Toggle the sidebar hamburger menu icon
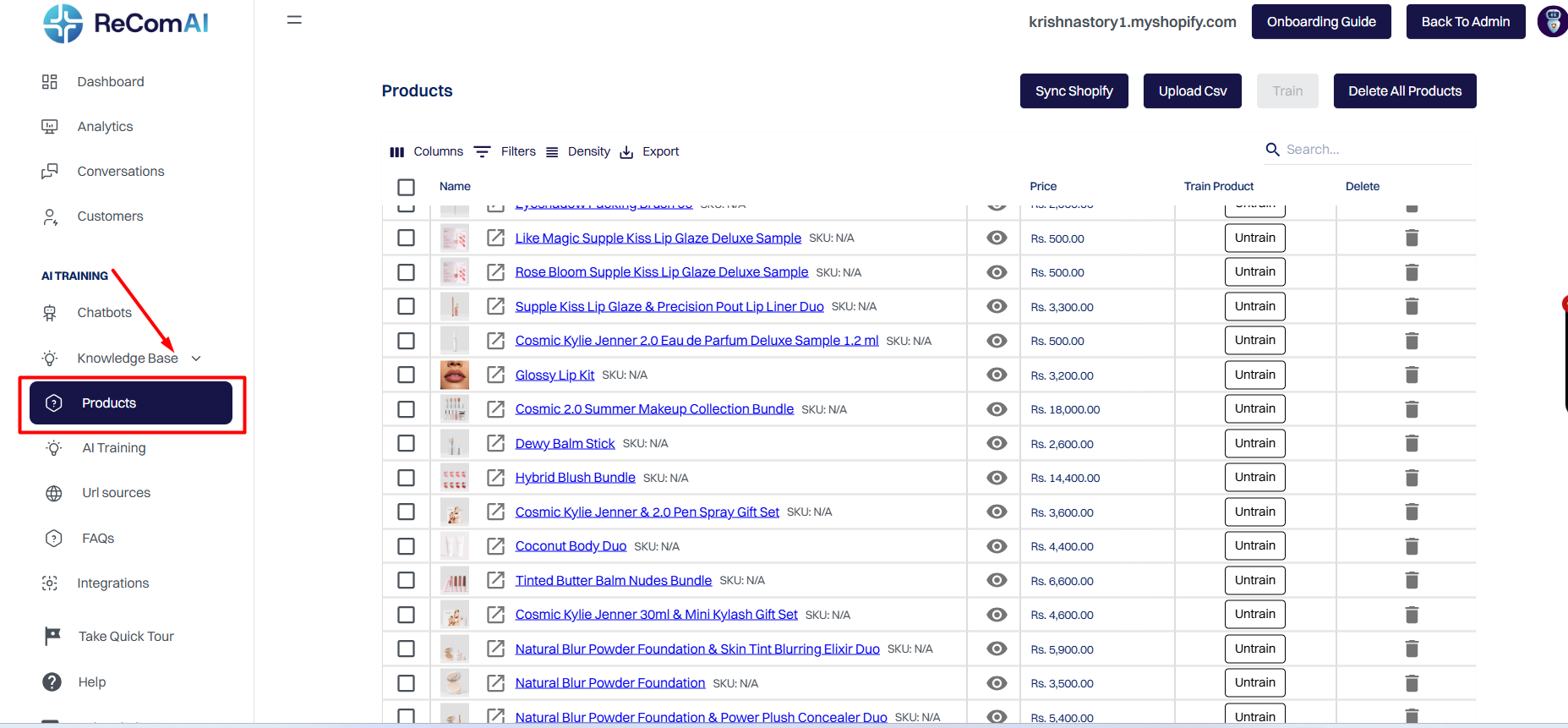The width and height of the screenshot is (1568, 728). (x=294, y=19)
